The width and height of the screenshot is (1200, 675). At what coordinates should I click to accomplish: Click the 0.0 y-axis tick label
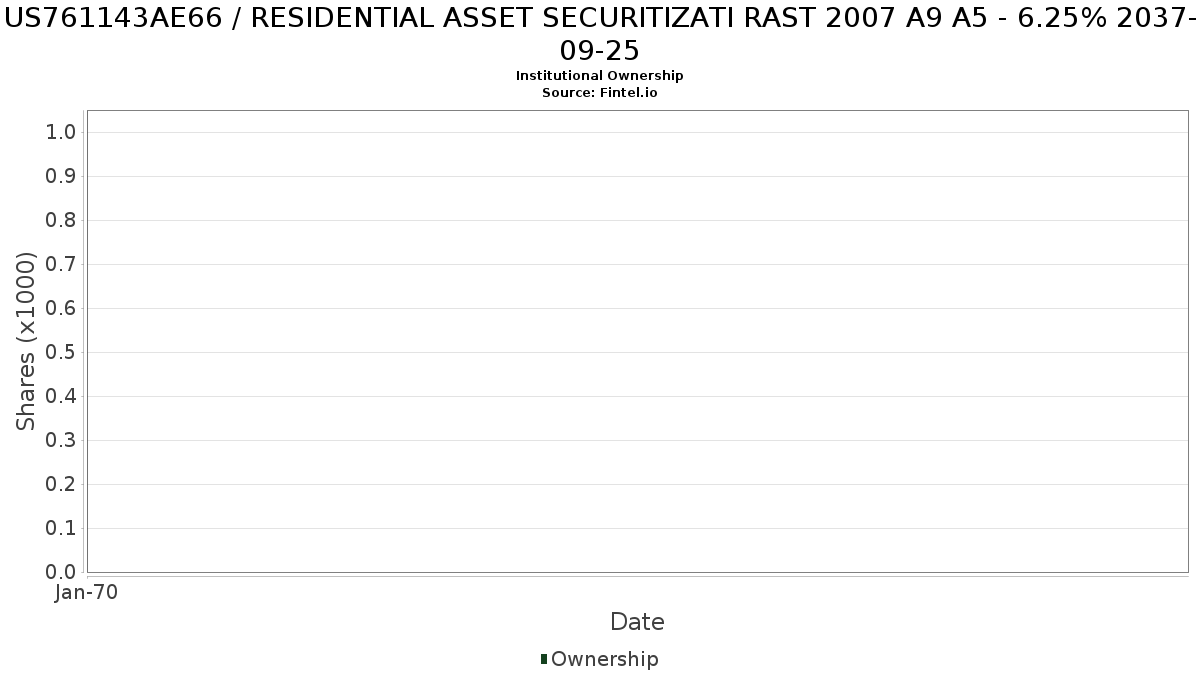click(x=62, y=572)
